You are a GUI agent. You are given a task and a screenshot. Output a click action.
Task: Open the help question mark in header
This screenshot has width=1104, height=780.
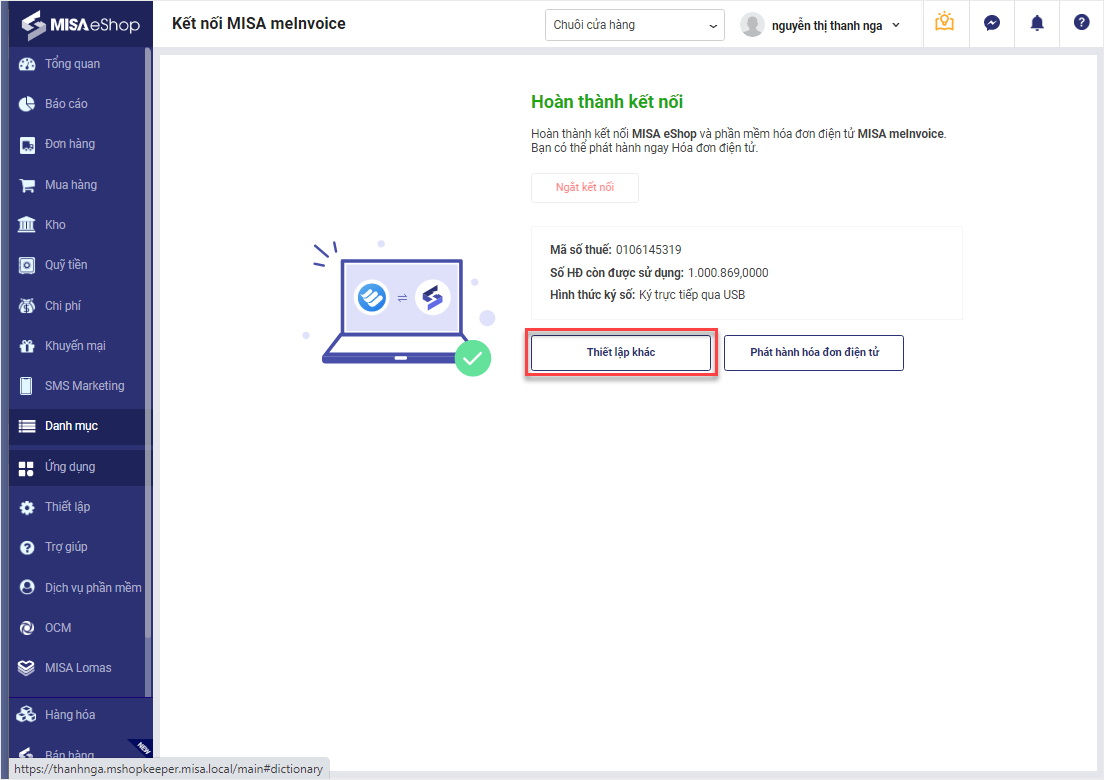pyautogui.click(x=1081, y=23)
